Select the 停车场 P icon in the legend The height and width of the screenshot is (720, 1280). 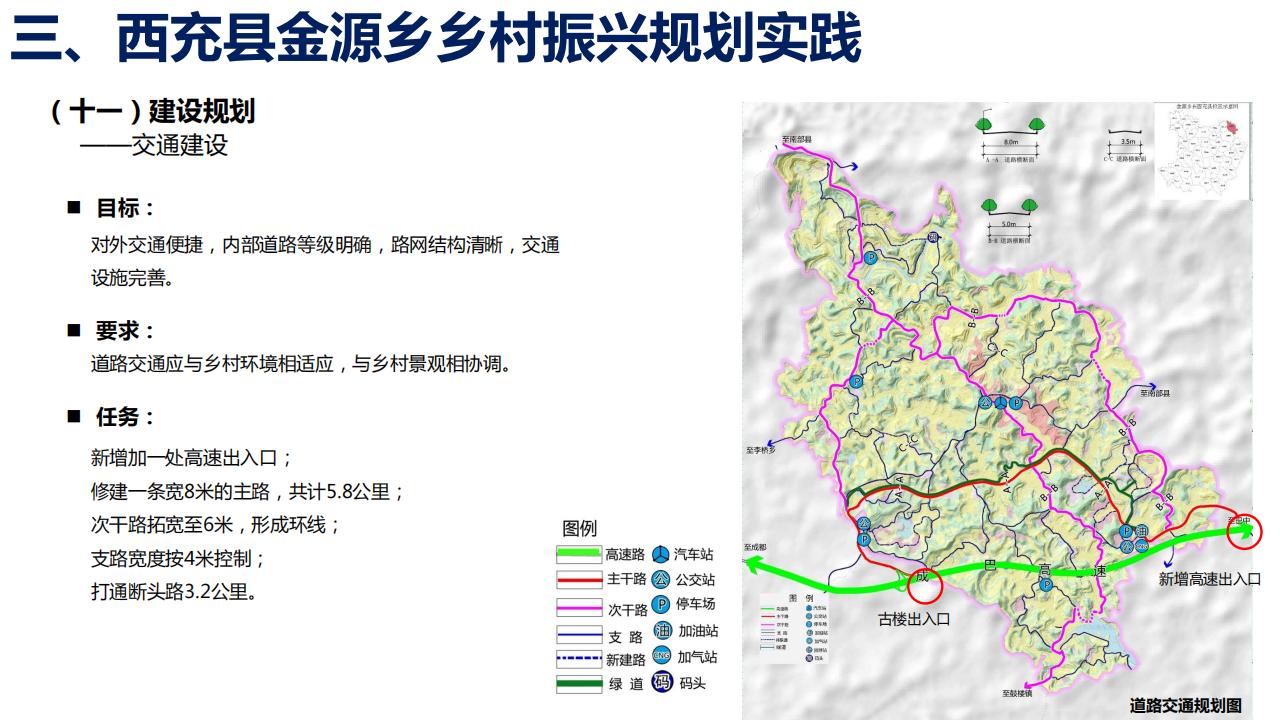pyautogui.click(x=661, y=604)
